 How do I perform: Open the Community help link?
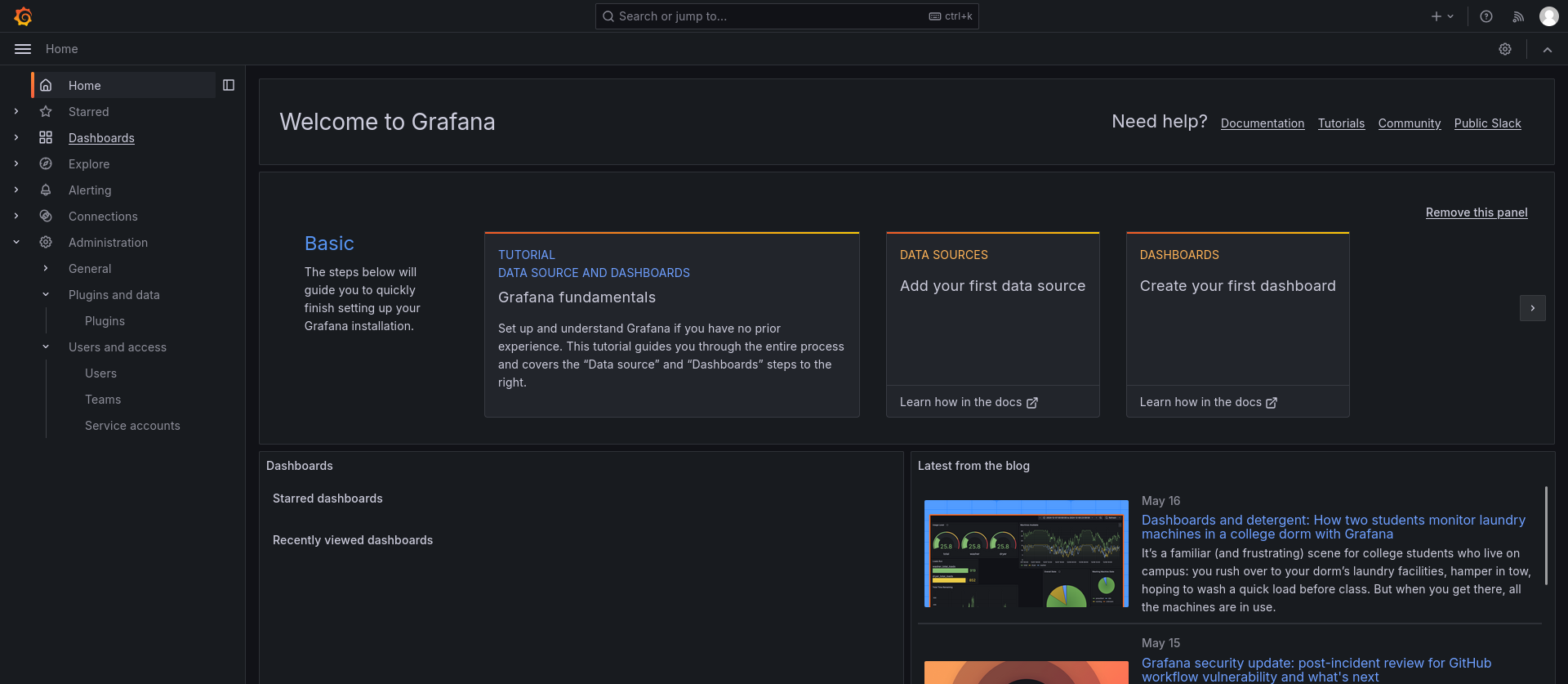pyautogui.click(x=1410, y=123)
